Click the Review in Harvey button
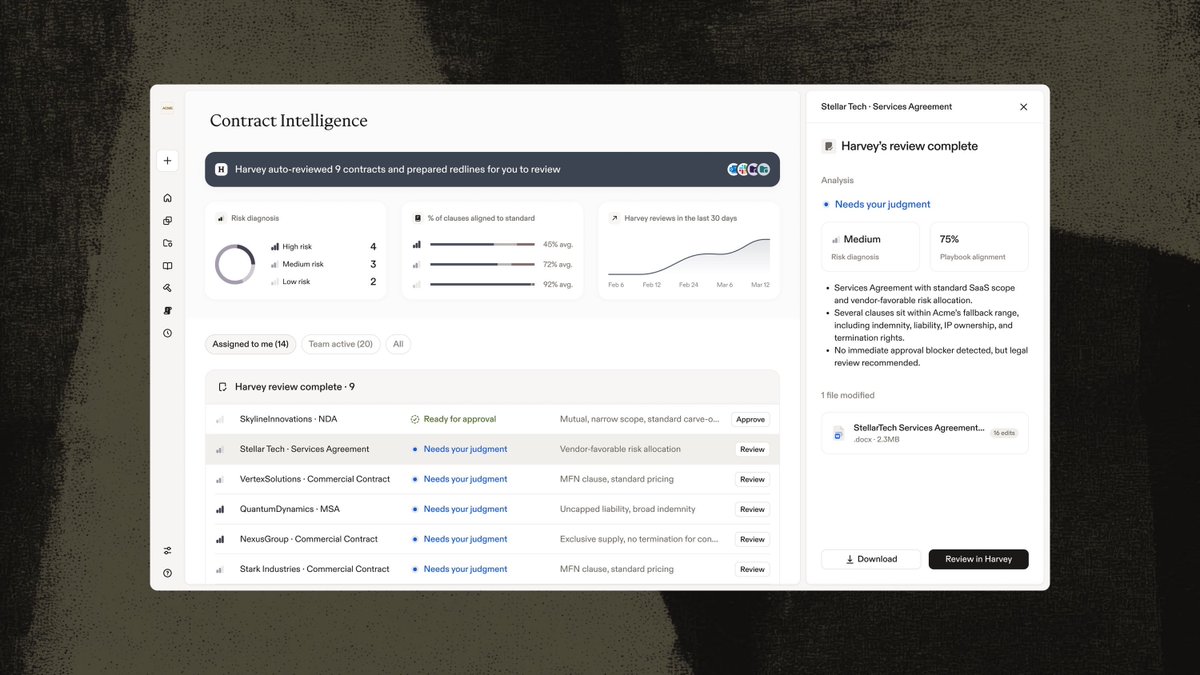The width and height of the screenshot is (1200, 675). point(978,559)
